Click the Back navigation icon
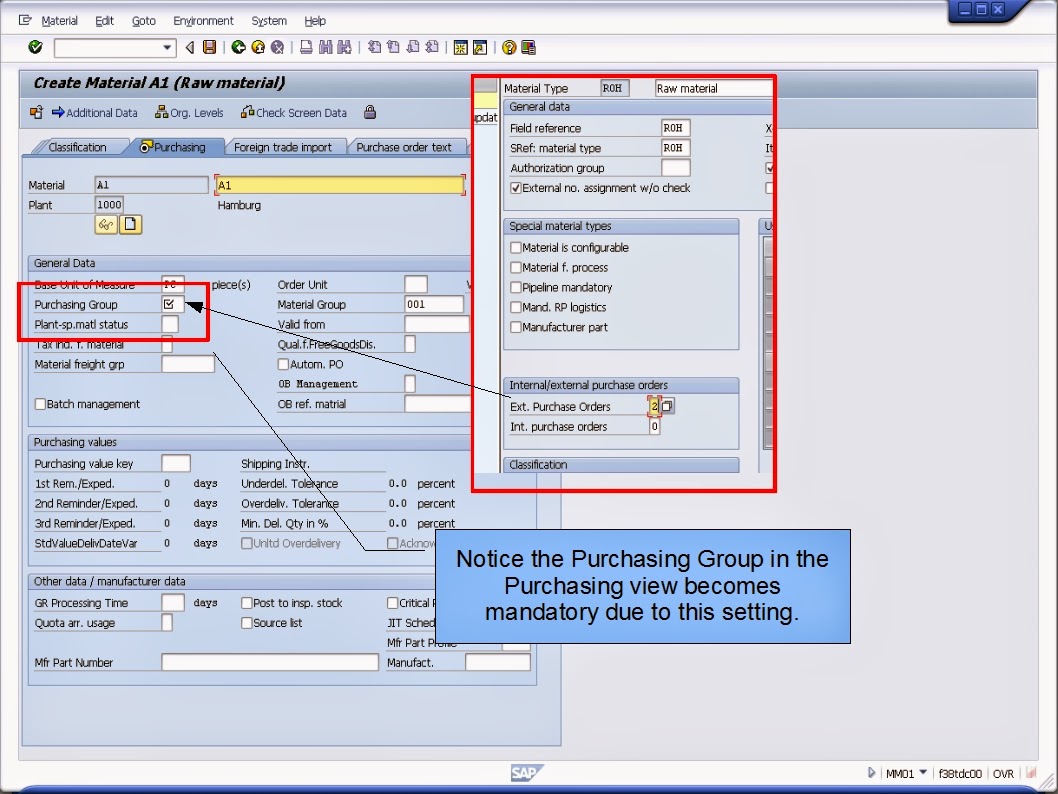Image resolution: width=1058 pixels, height=794 pixels. coord(236,47)
